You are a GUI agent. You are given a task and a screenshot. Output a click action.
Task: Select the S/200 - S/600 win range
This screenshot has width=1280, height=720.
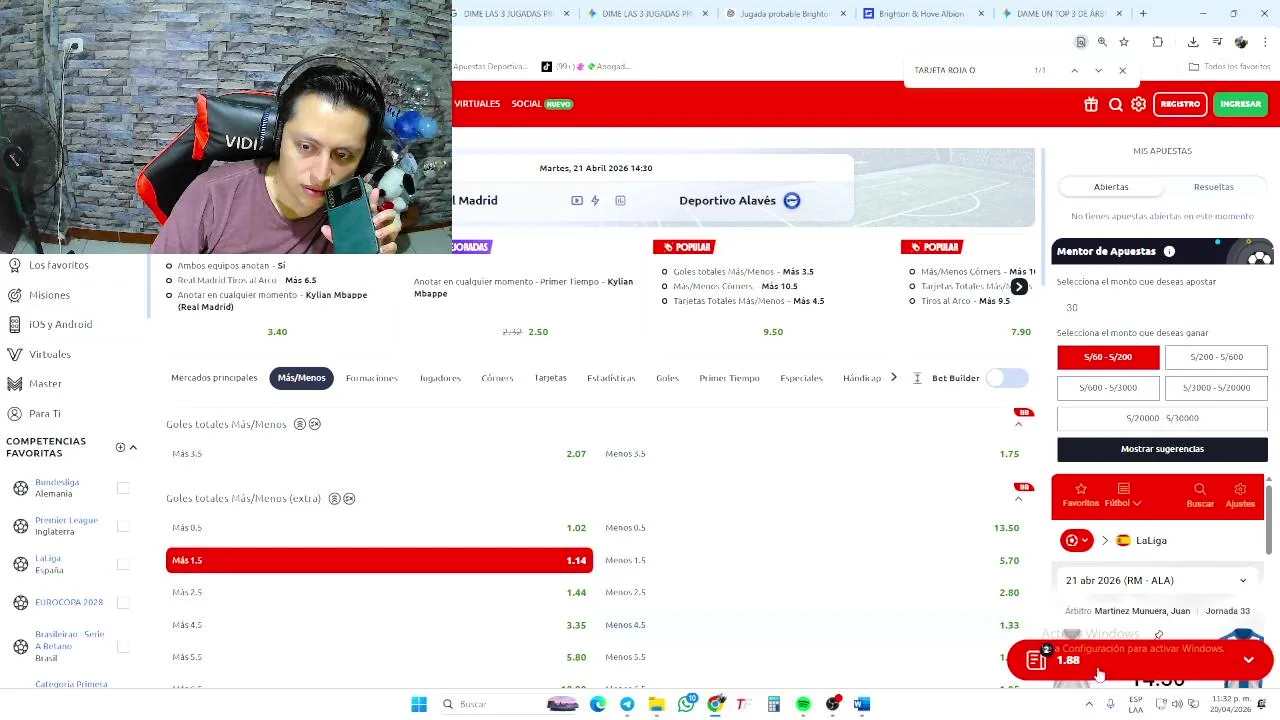[x=1215, y=357]
